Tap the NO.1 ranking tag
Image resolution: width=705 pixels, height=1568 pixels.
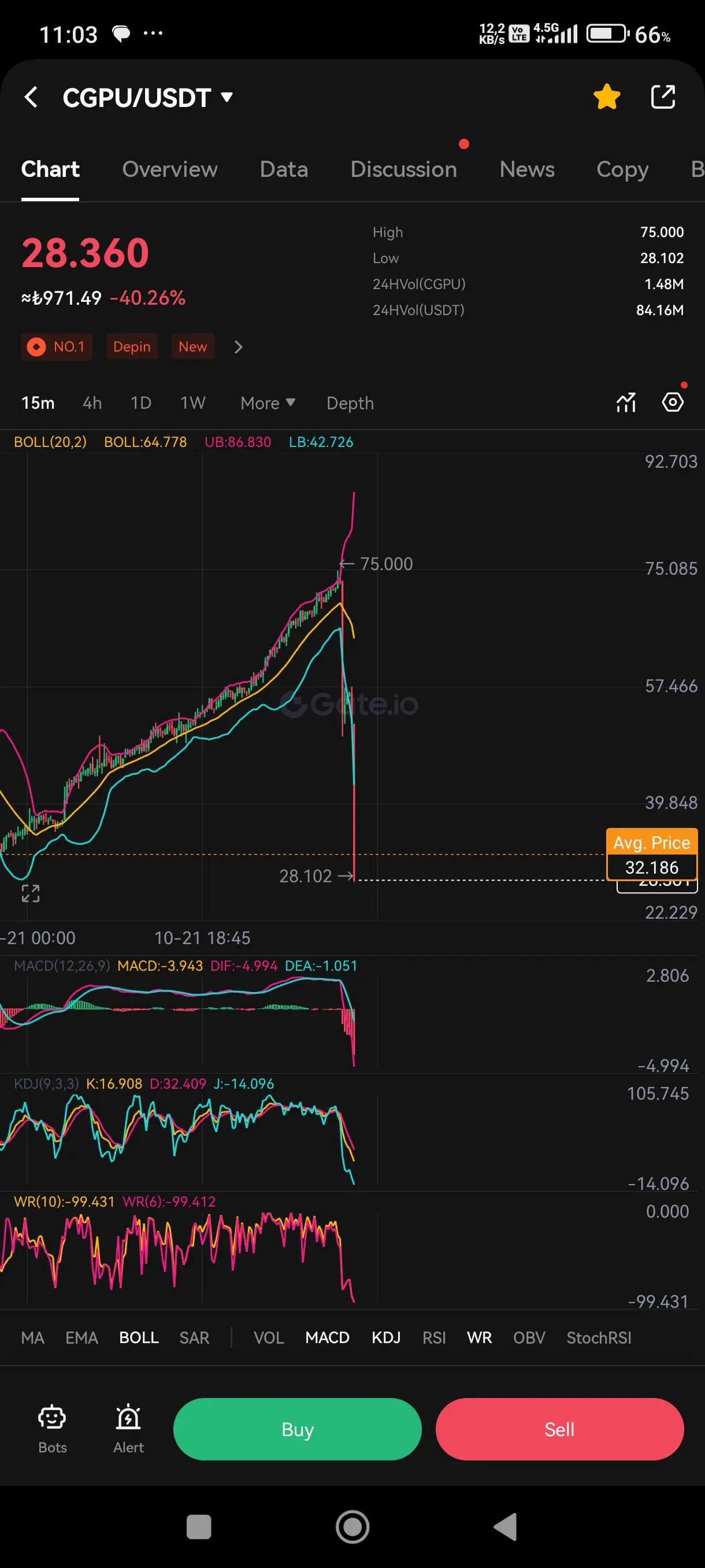(x=57, y=346)
